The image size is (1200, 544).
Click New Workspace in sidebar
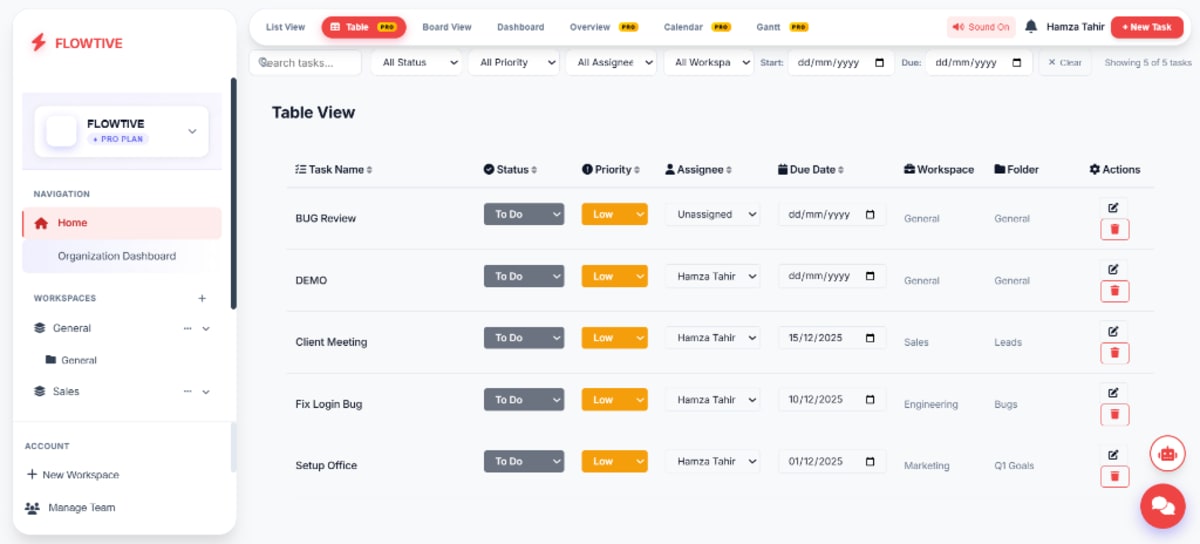coord(73,475)
